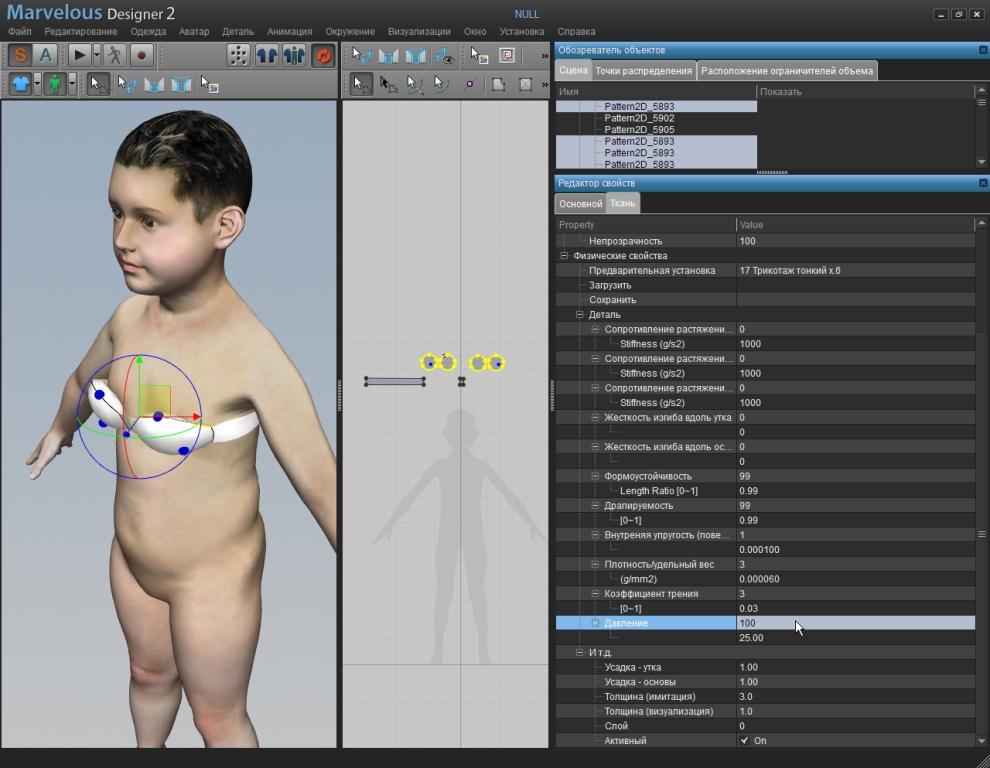Collapse the Физические свойства group
Image resolution: width=990 pixels, height=768 pixels.
[565, 256]
